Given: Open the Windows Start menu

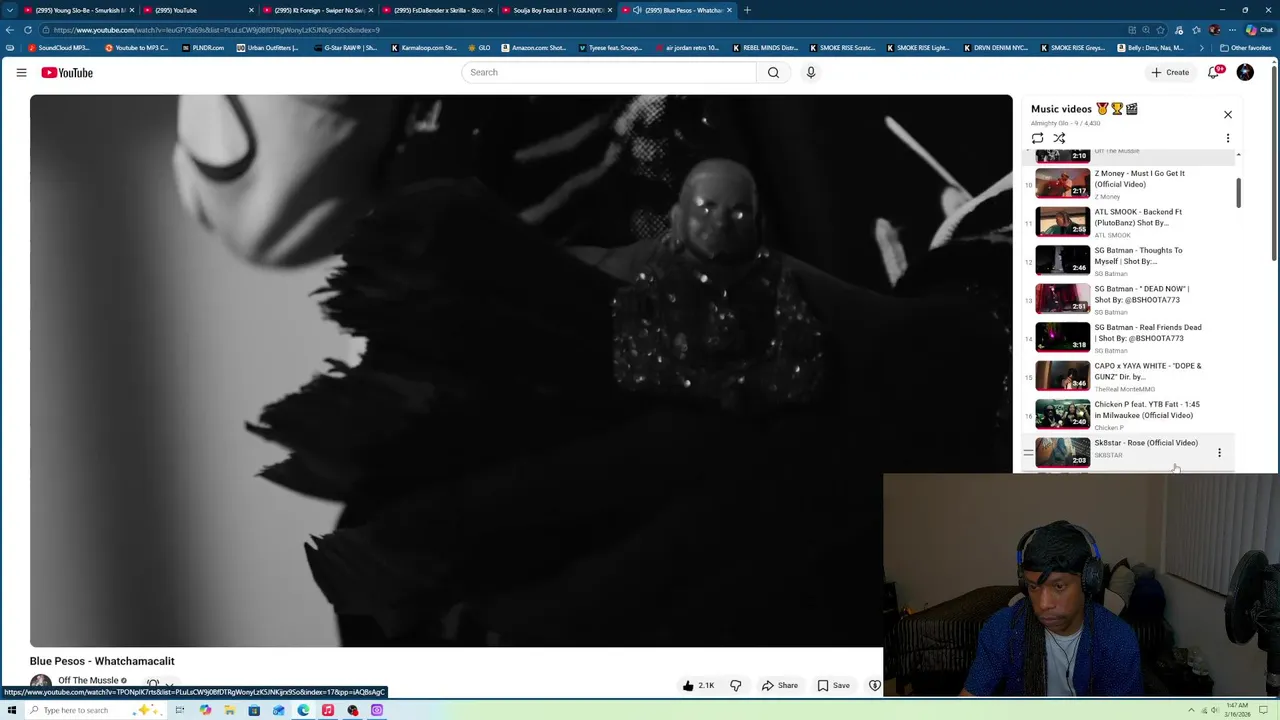Looking at the screenshot, I should tap(11, 710).
